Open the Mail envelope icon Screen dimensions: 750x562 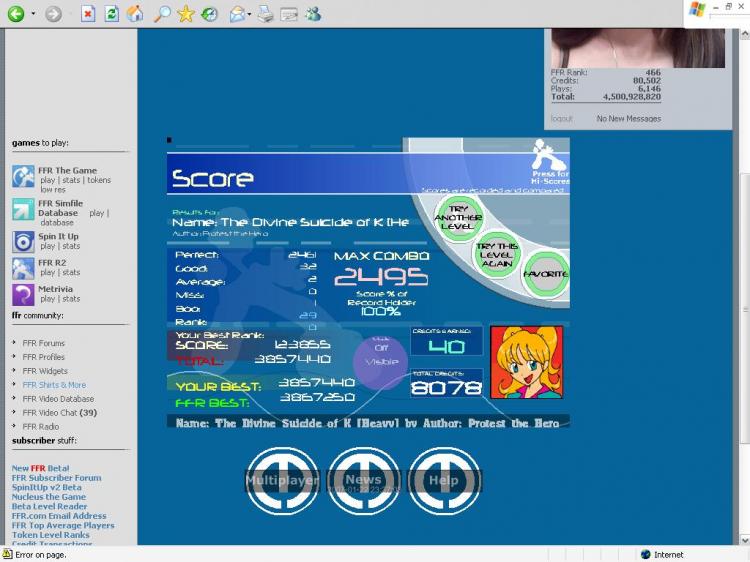(x=237, y=14)
